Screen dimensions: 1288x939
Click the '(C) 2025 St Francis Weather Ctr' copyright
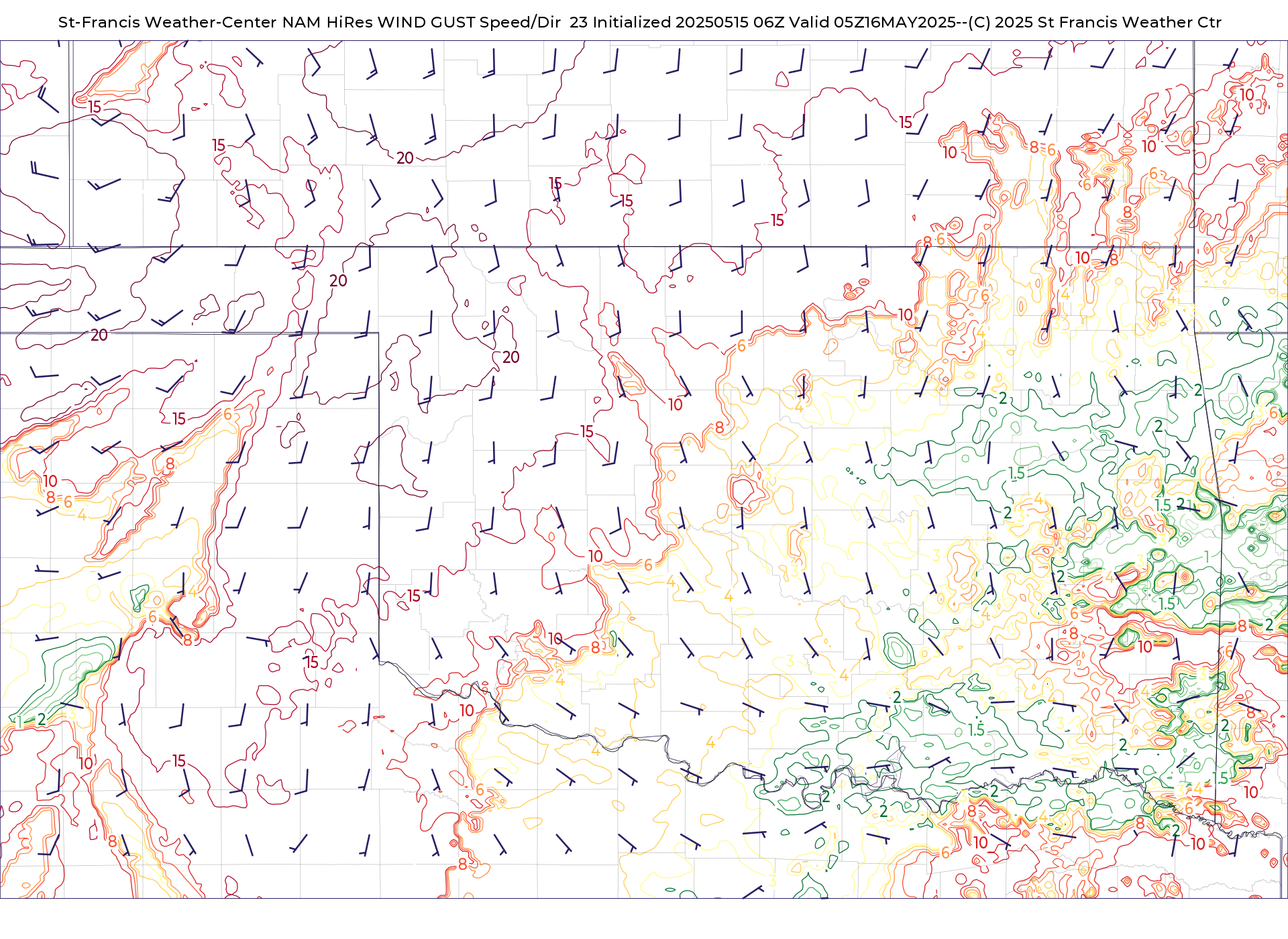click(1096, 22)
